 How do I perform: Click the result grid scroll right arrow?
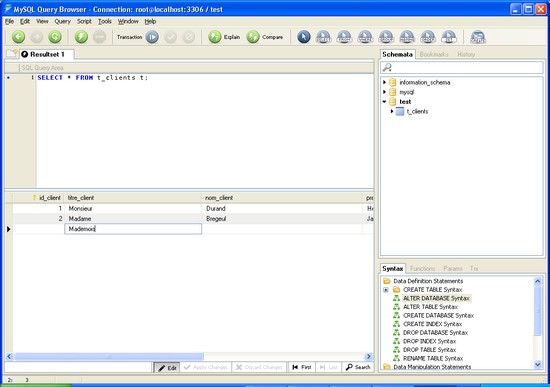tap(368, 356)
